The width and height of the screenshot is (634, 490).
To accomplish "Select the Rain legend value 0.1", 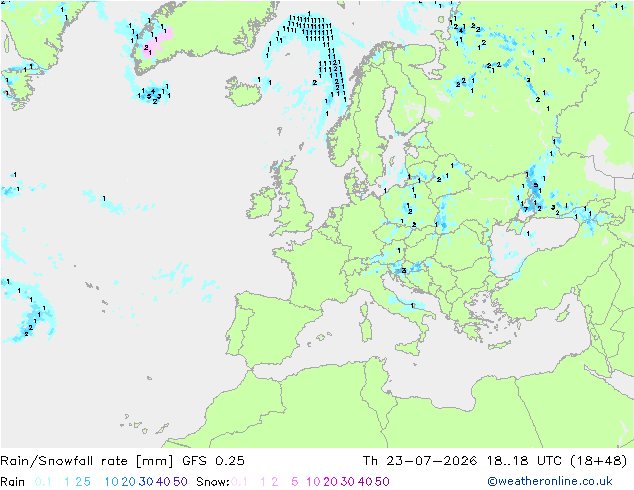I will point(43,482).
